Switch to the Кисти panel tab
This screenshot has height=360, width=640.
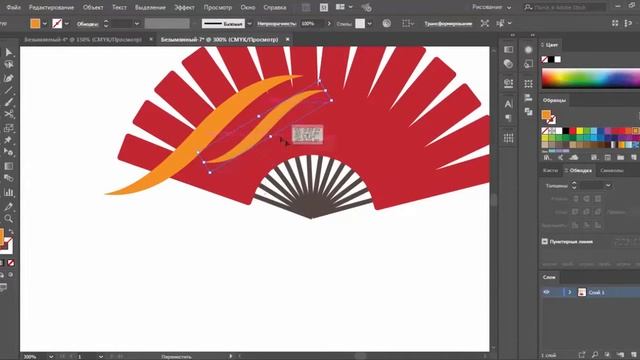click(550, 170)
